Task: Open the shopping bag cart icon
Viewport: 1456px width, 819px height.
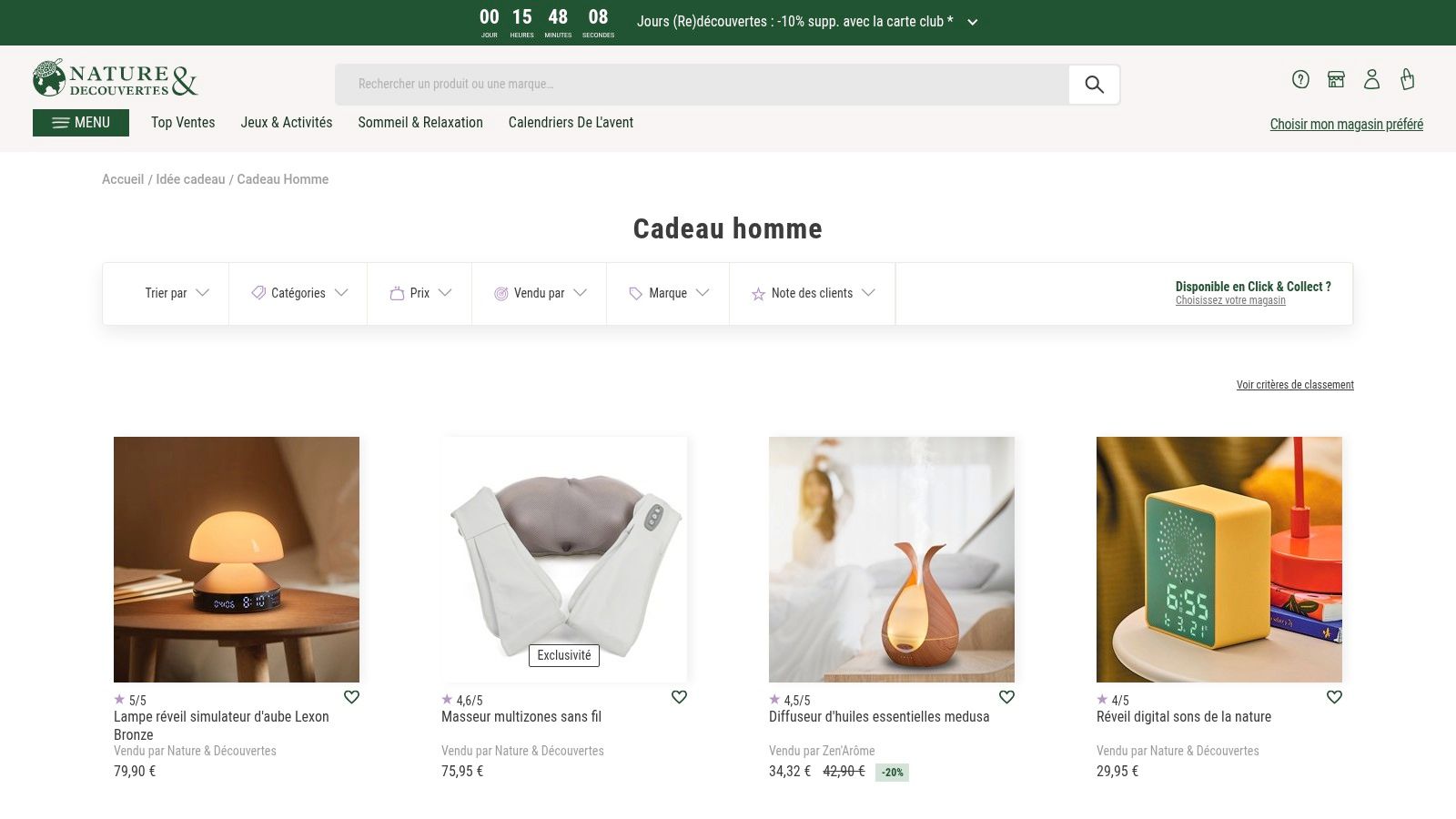Action: (1408, 79)
